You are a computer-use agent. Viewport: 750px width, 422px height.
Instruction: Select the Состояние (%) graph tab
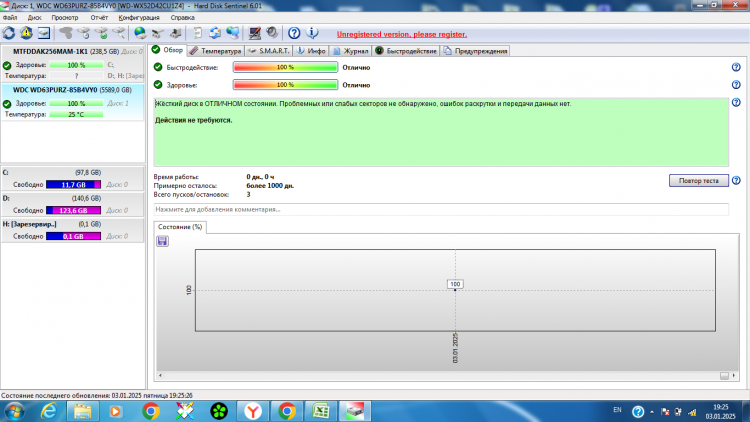tap(180, 227)
